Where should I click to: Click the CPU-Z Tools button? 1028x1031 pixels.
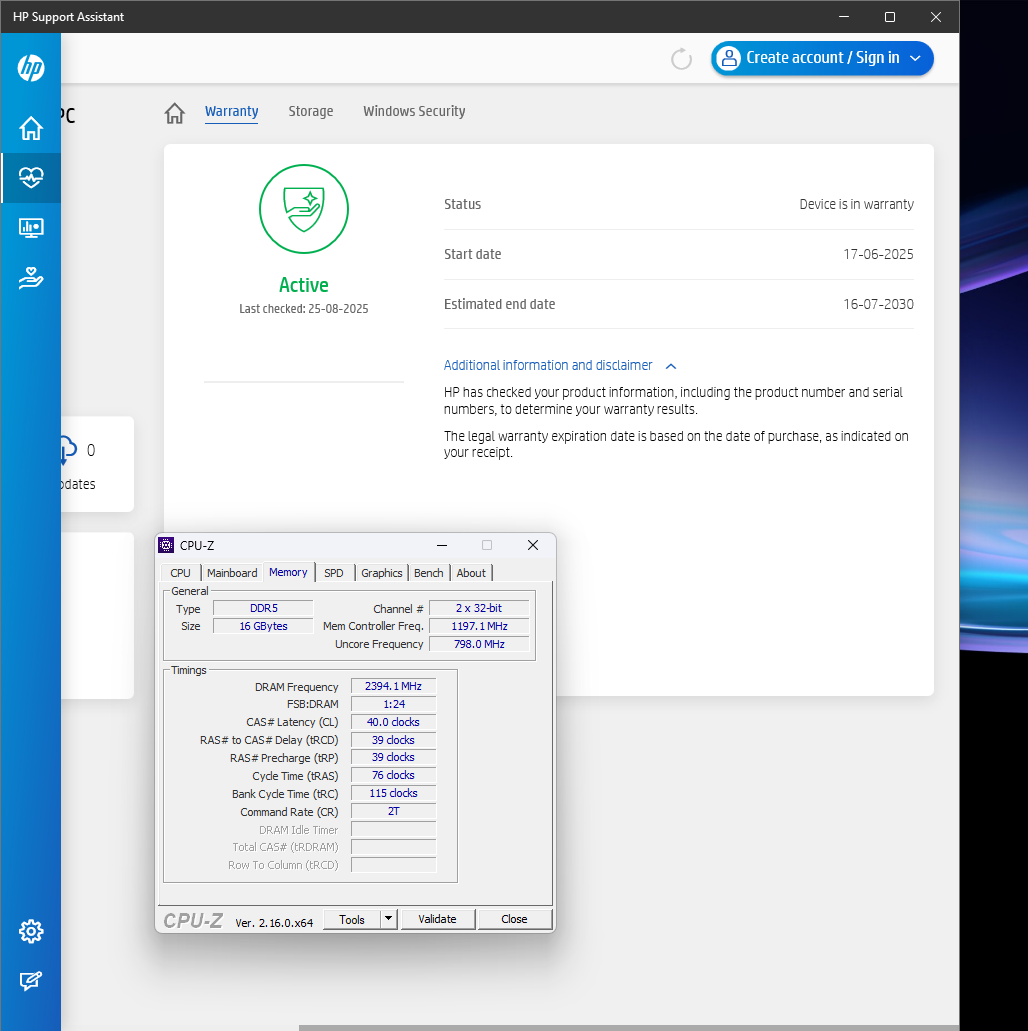point(352,919)
